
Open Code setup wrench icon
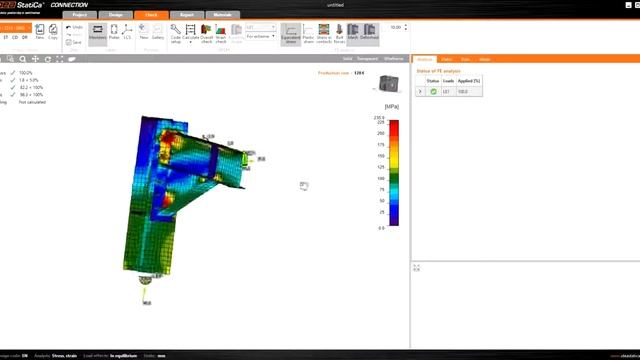[x=176, y=33]
